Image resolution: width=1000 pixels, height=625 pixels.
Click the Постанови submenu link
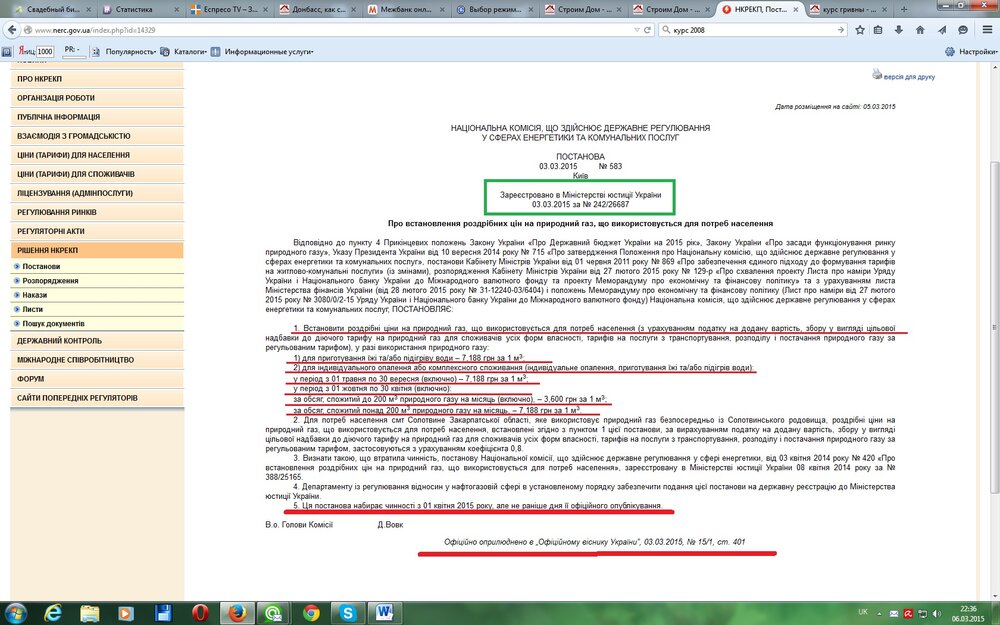(x=41, y=267)
